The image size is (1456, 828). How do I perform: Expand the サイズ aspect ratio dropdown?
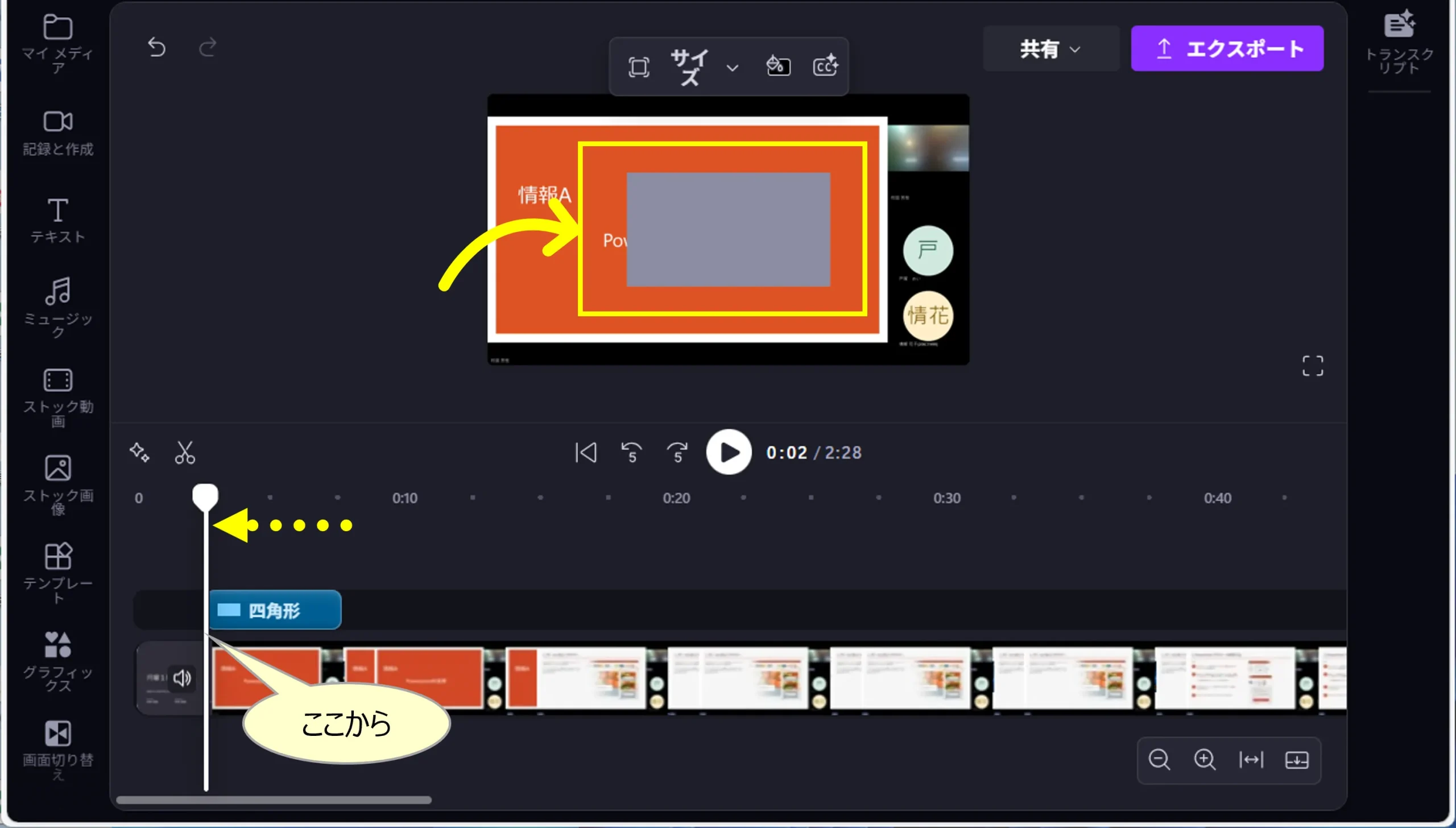733,68
